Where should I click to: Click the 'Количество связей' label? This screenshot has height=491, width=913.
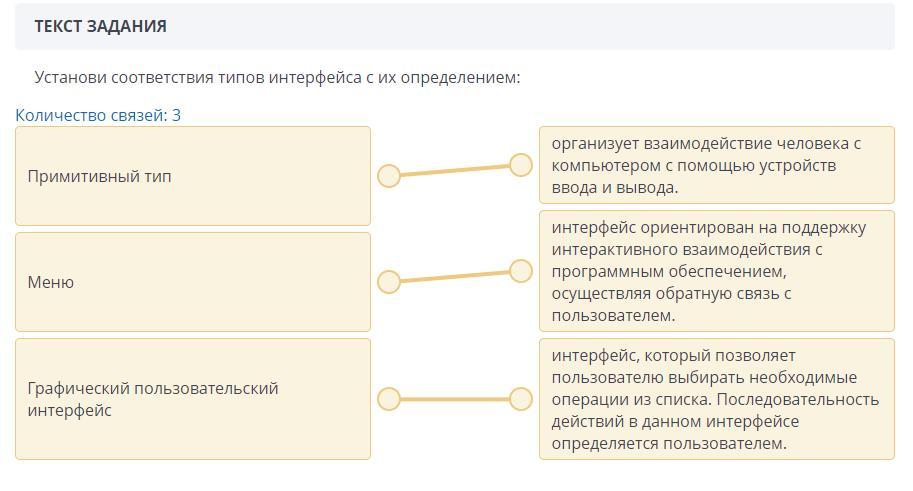pos(90,115)
